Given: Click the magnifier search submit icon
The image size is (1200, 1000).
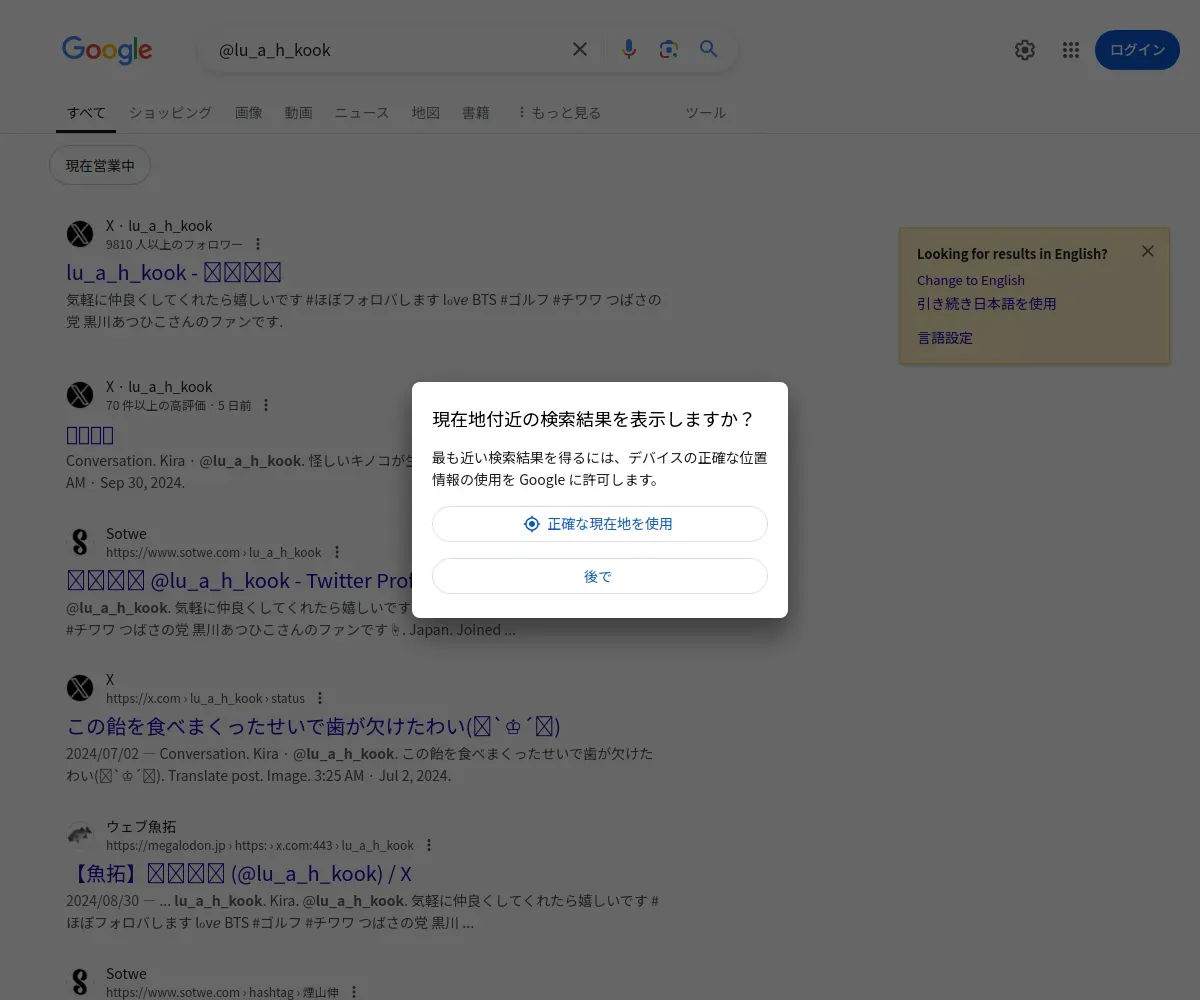Looking at the screenshot, I should (709, 49).
